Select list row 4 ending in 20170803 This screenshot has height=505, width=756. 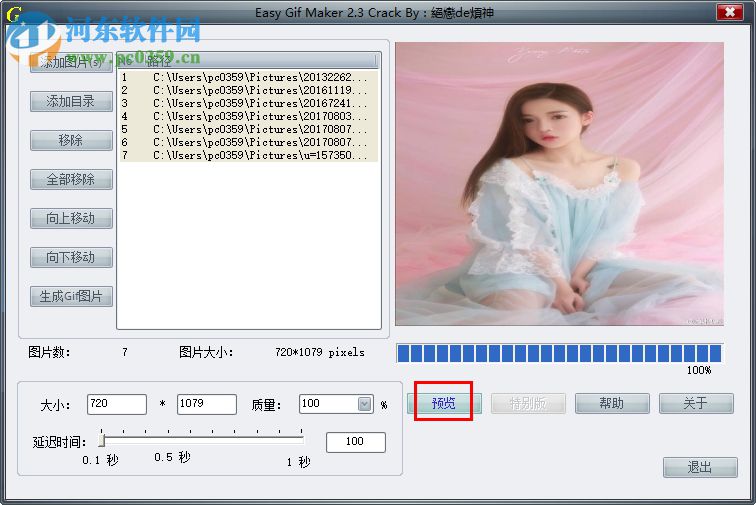[x=249, y=116]
